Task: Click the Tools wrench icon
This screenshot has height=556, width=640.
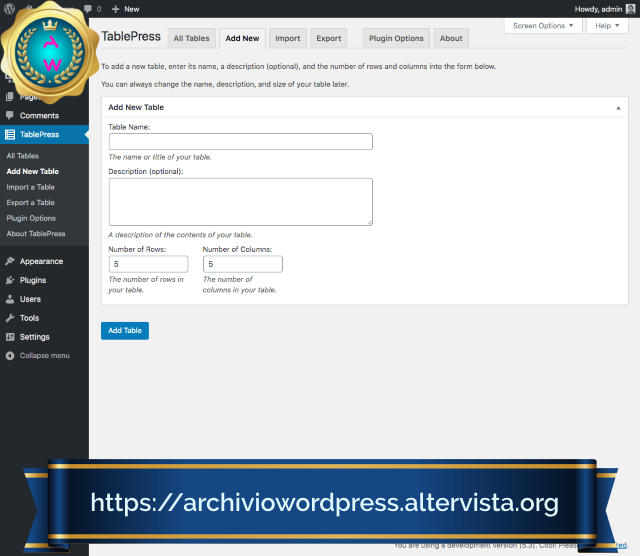Action: point(10,318)
